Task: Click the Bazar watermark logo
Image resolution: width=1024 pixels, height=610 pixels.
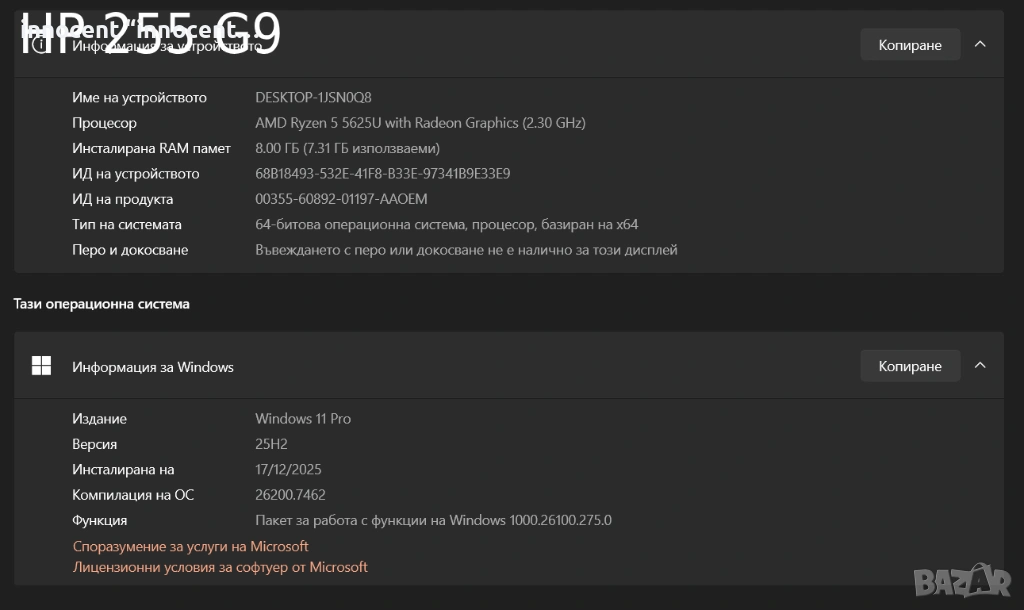Action: coord(977,578)
